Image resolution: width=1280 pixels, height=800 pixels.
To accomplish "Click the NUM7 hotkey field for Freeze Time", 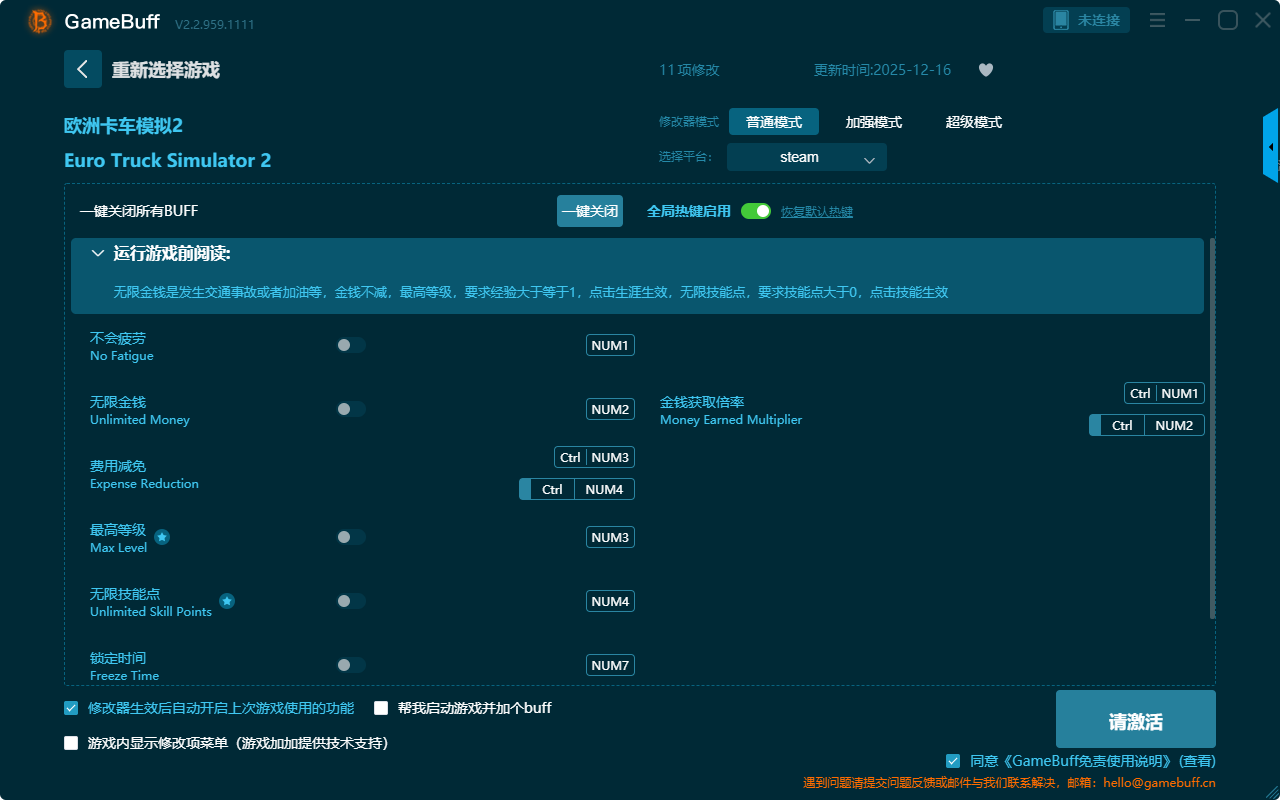I will coord(610,665).
